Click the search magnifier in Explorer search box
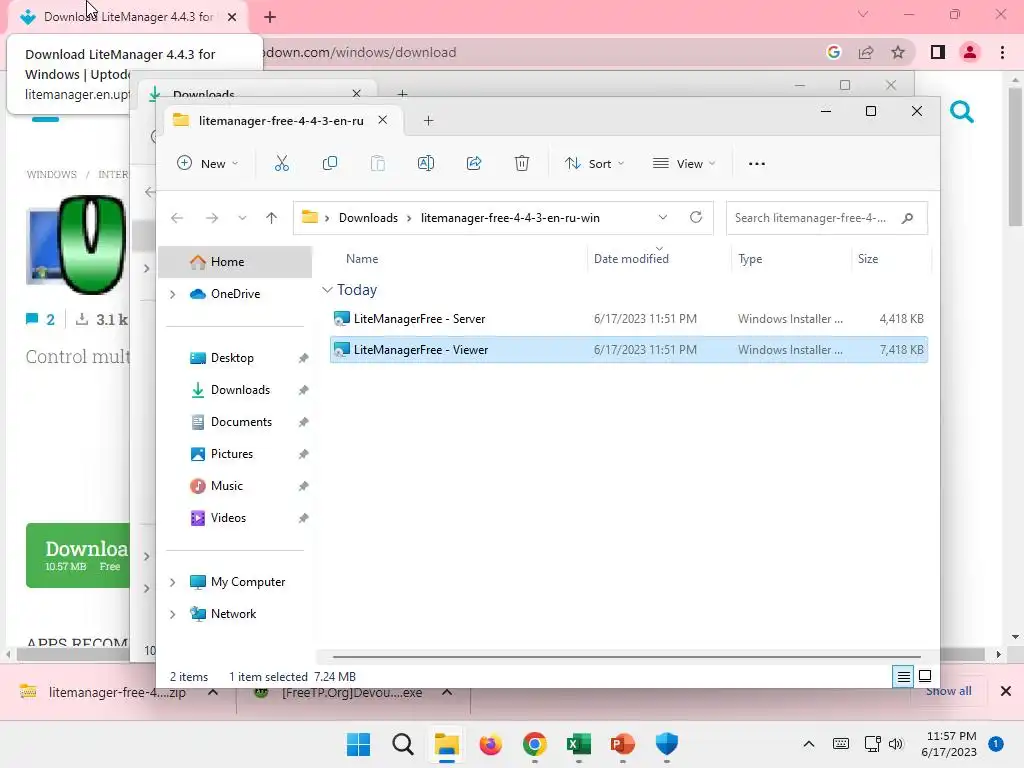This screenshot has width=1024, height=768. tap(907, 218)
